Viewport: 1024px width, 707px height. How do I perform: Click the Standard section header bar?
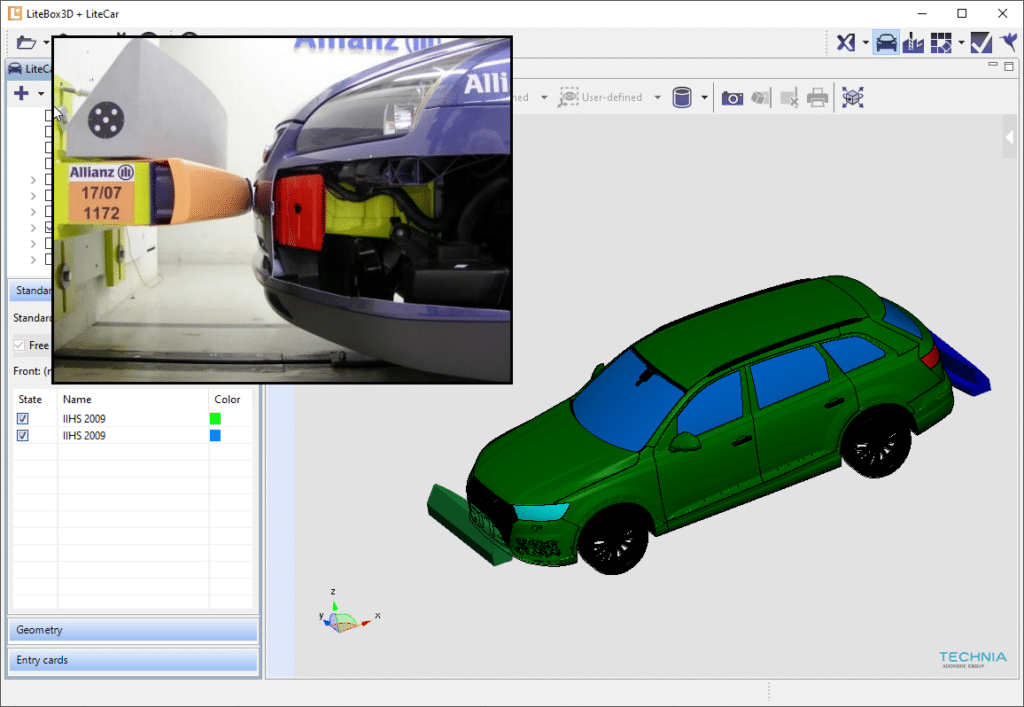click(x=31, y=291)
